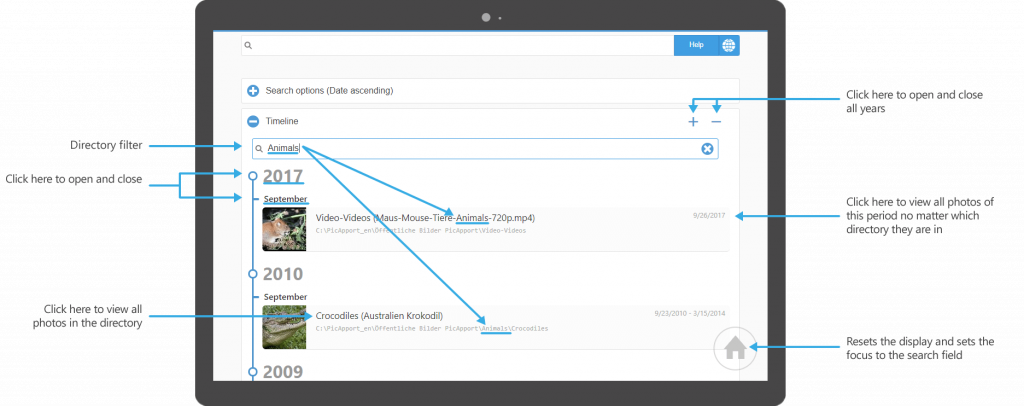
Task: Toggle the 2010 year heading
Action: 283,274
